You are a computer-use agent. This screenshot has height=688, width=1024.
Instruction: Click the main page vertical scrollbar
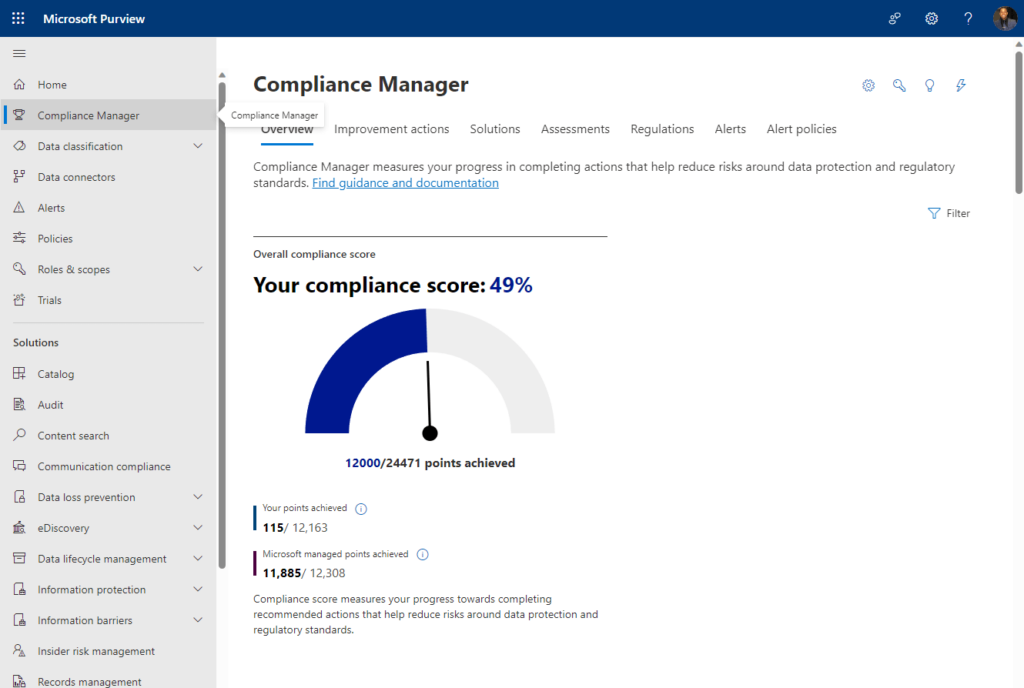[x=1019, y=121]
